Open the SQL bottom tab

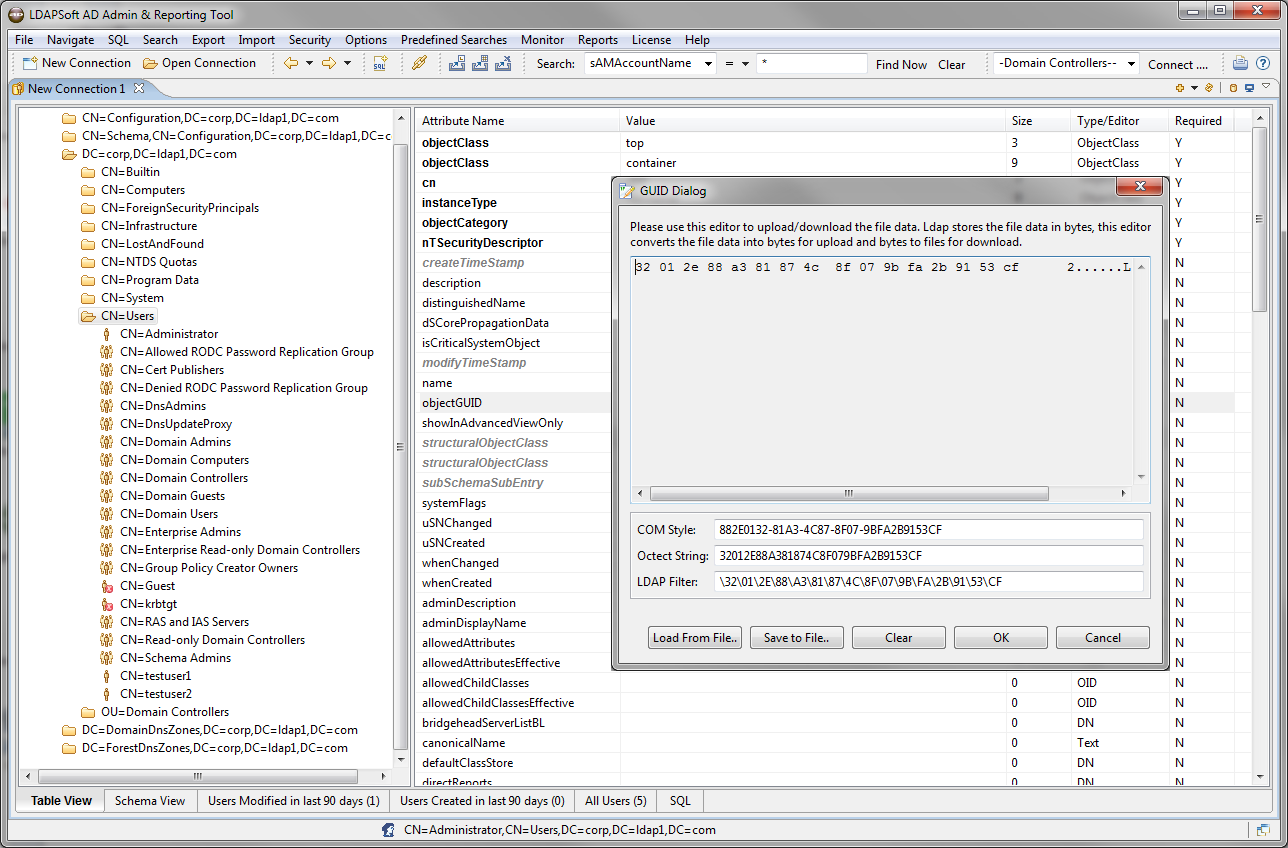[x=680, y=801]
